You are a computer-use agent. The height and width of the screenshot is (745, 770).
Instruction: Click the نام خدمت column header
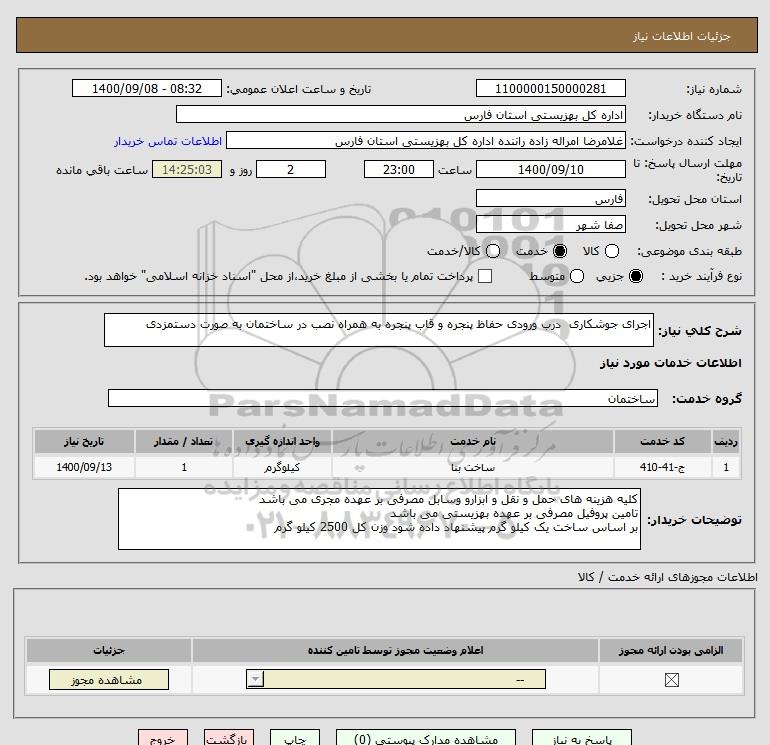472,441
